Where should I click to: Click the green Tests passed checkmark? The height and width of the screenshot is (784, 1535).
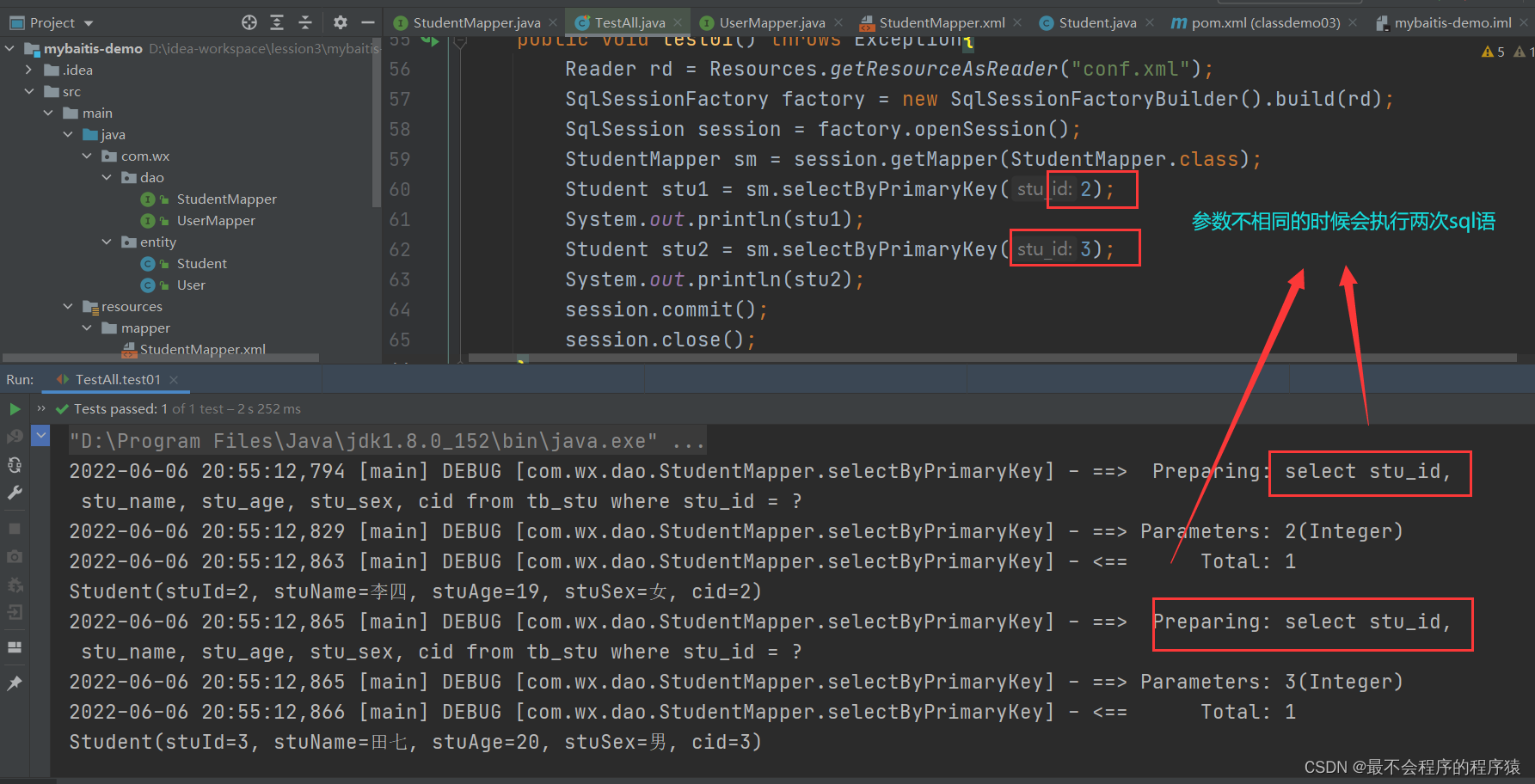pos(62,409)
